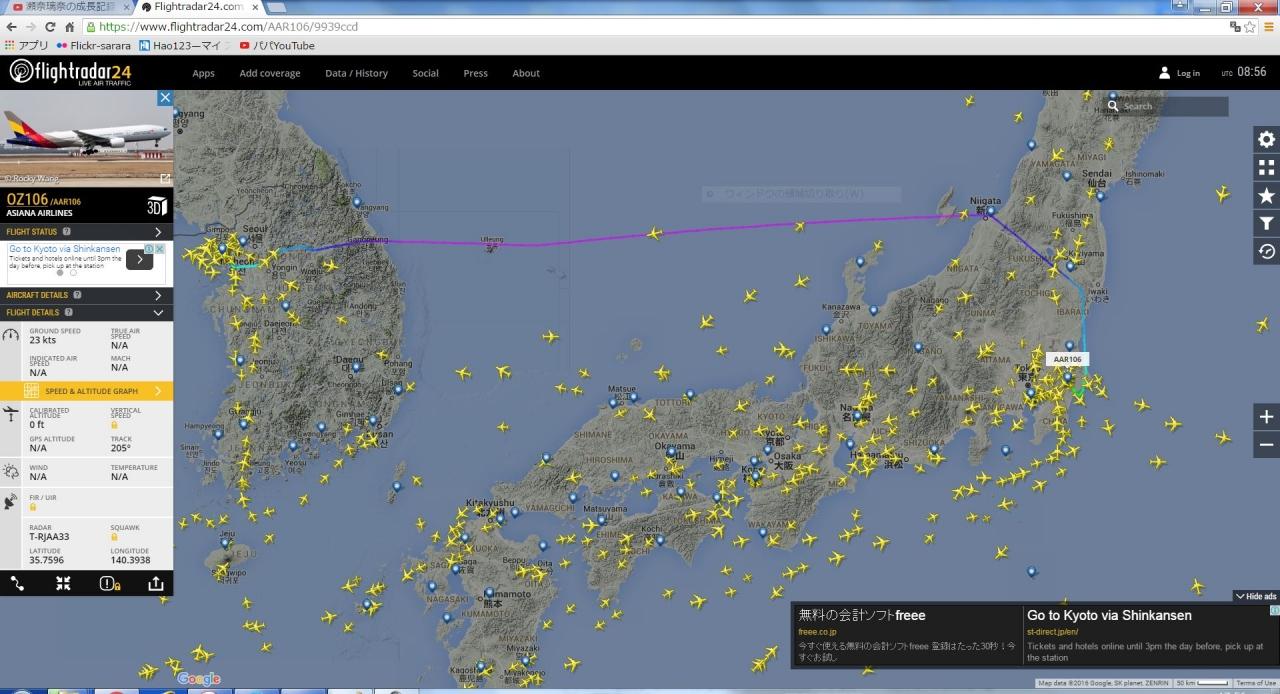Expand the Flight Status section
1280x694 pixels.
[x=86, y=231]
